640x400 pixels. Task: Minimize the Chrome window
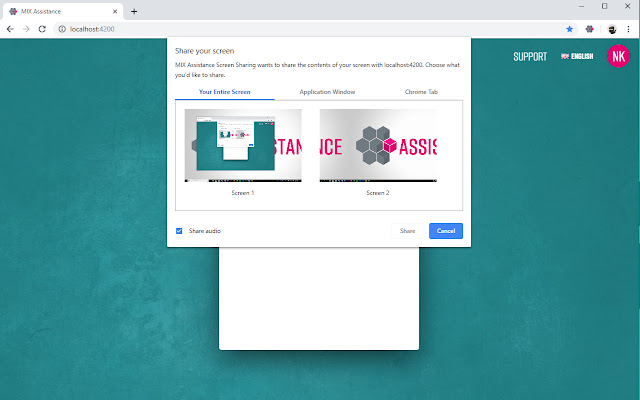click(582, 6)
